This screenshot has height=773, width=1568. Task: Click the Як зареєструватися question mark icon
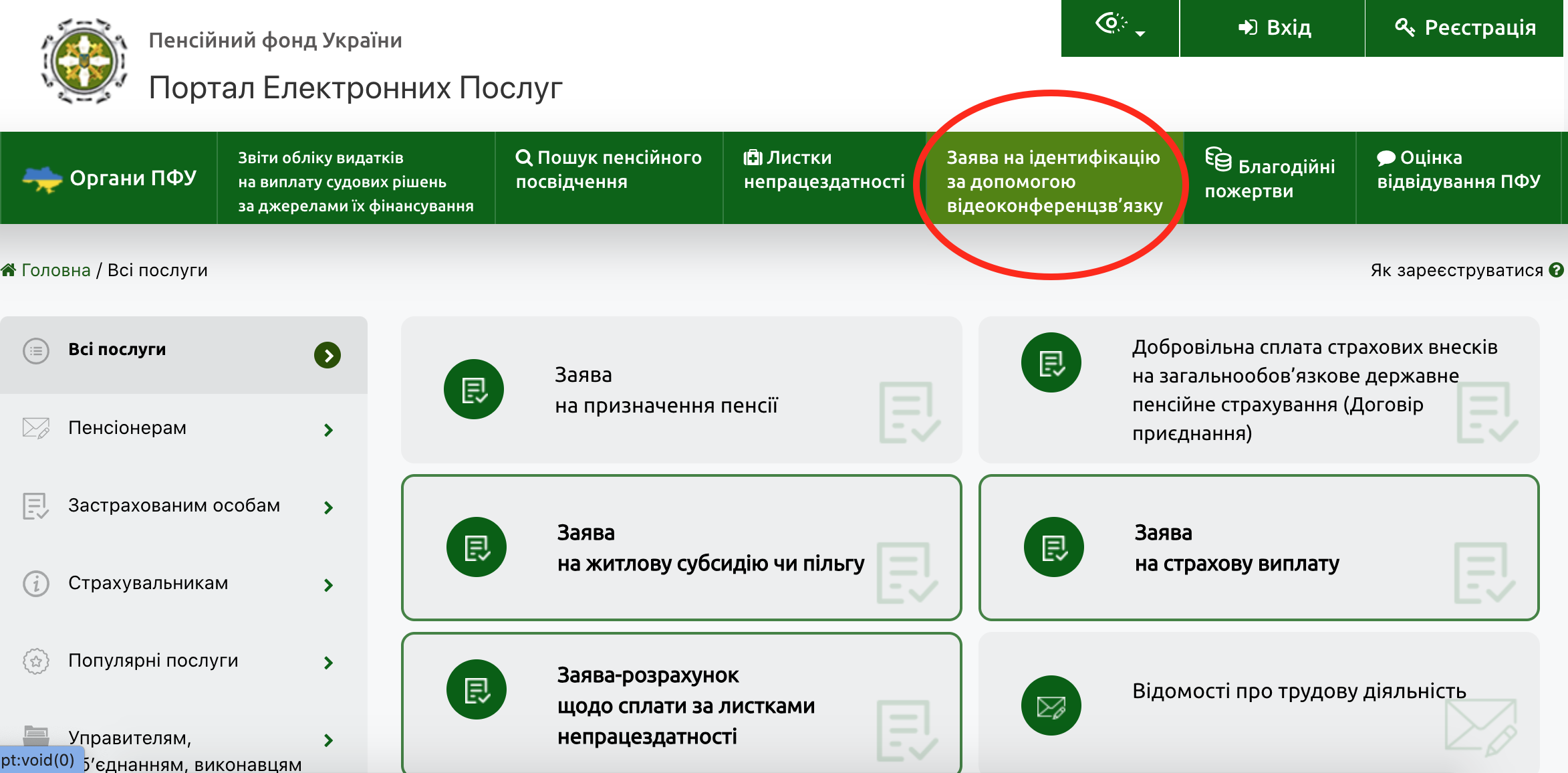pos(1556,270)
